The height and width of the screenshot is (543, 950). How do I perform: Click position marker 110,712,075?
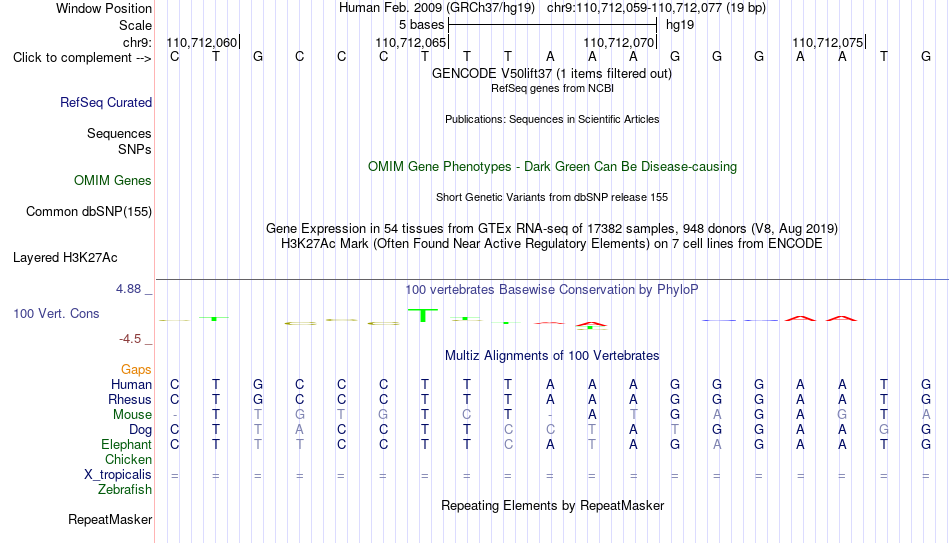pos(828,42)
